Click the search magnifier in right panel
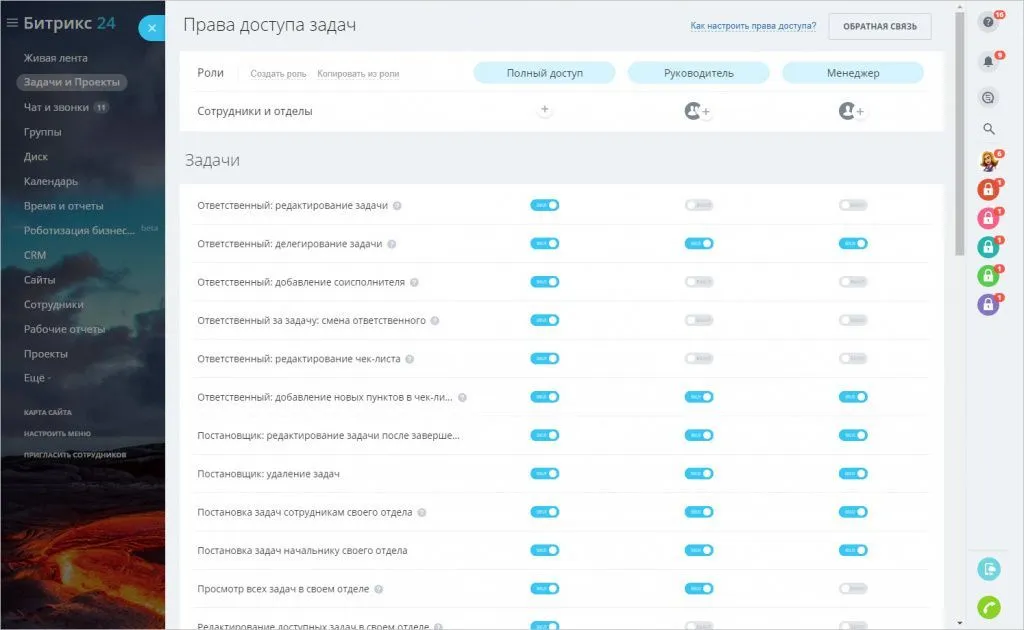Viewport: 1024px width, 630px height. [989, 129]
